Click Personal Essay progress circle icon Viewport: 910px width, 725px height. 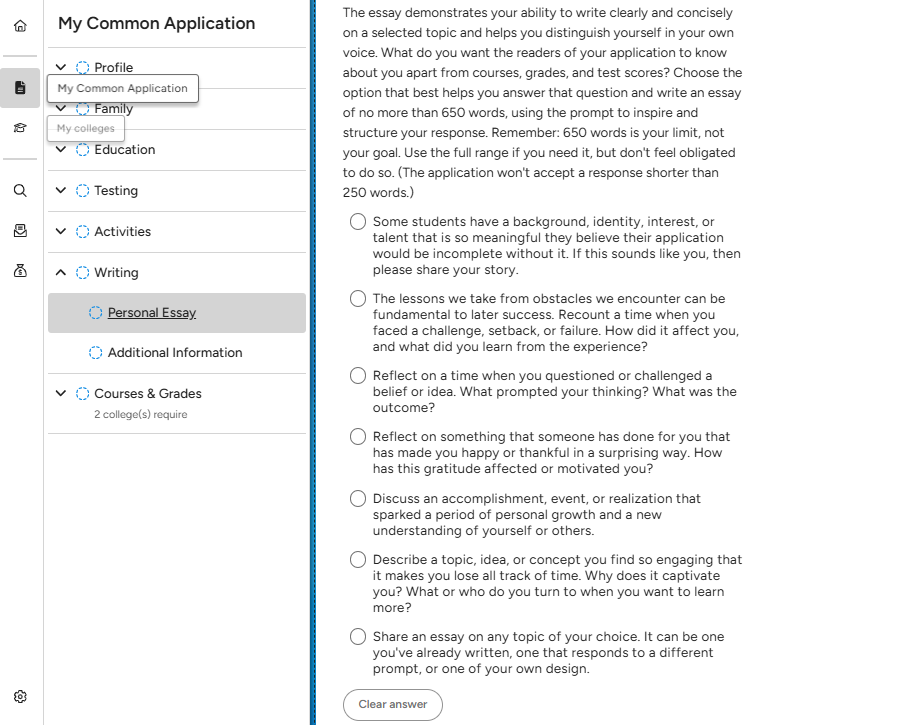click(x=95, y=313)
